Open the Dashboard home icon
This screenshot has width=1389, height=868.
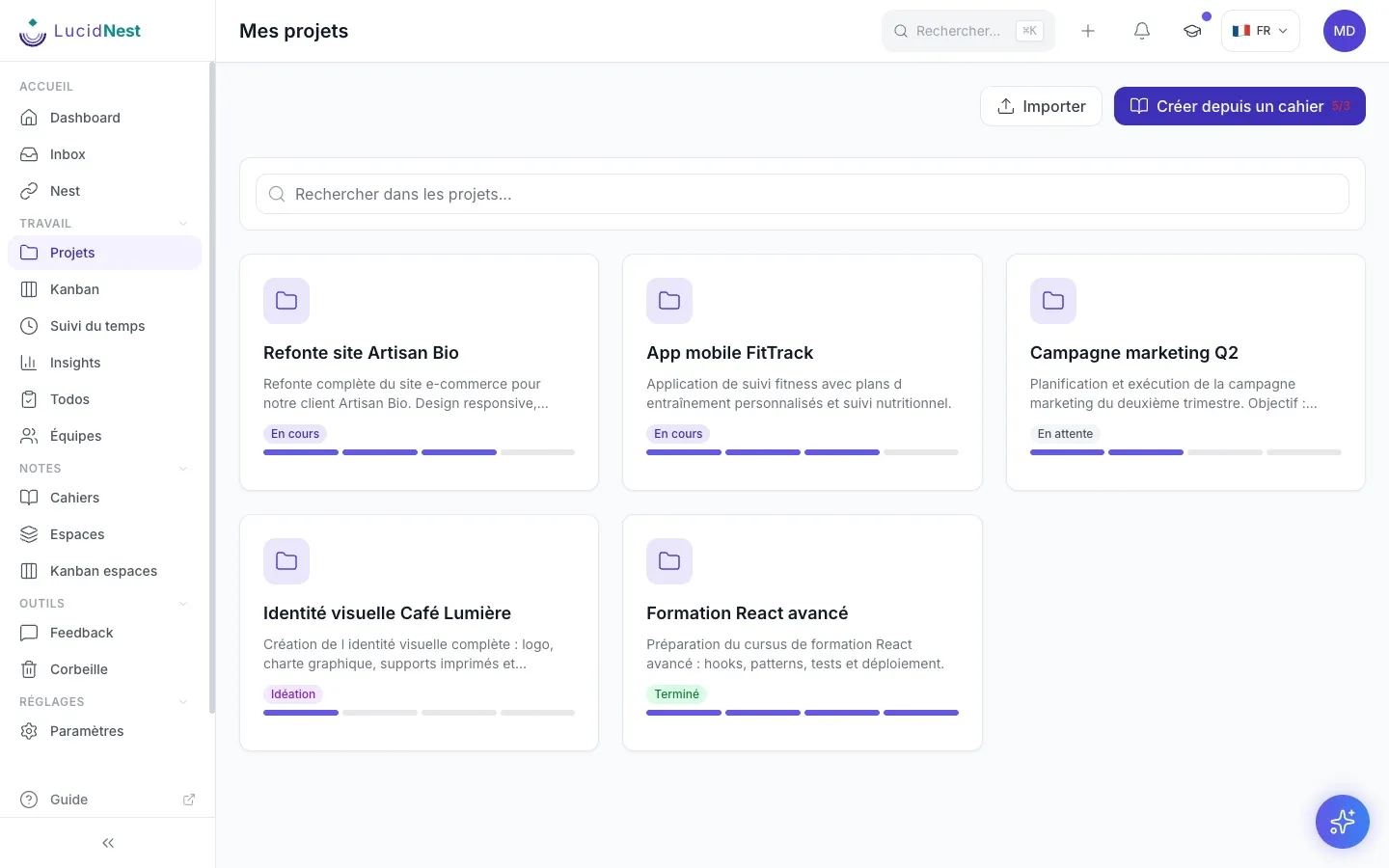[x=29, y=118]
